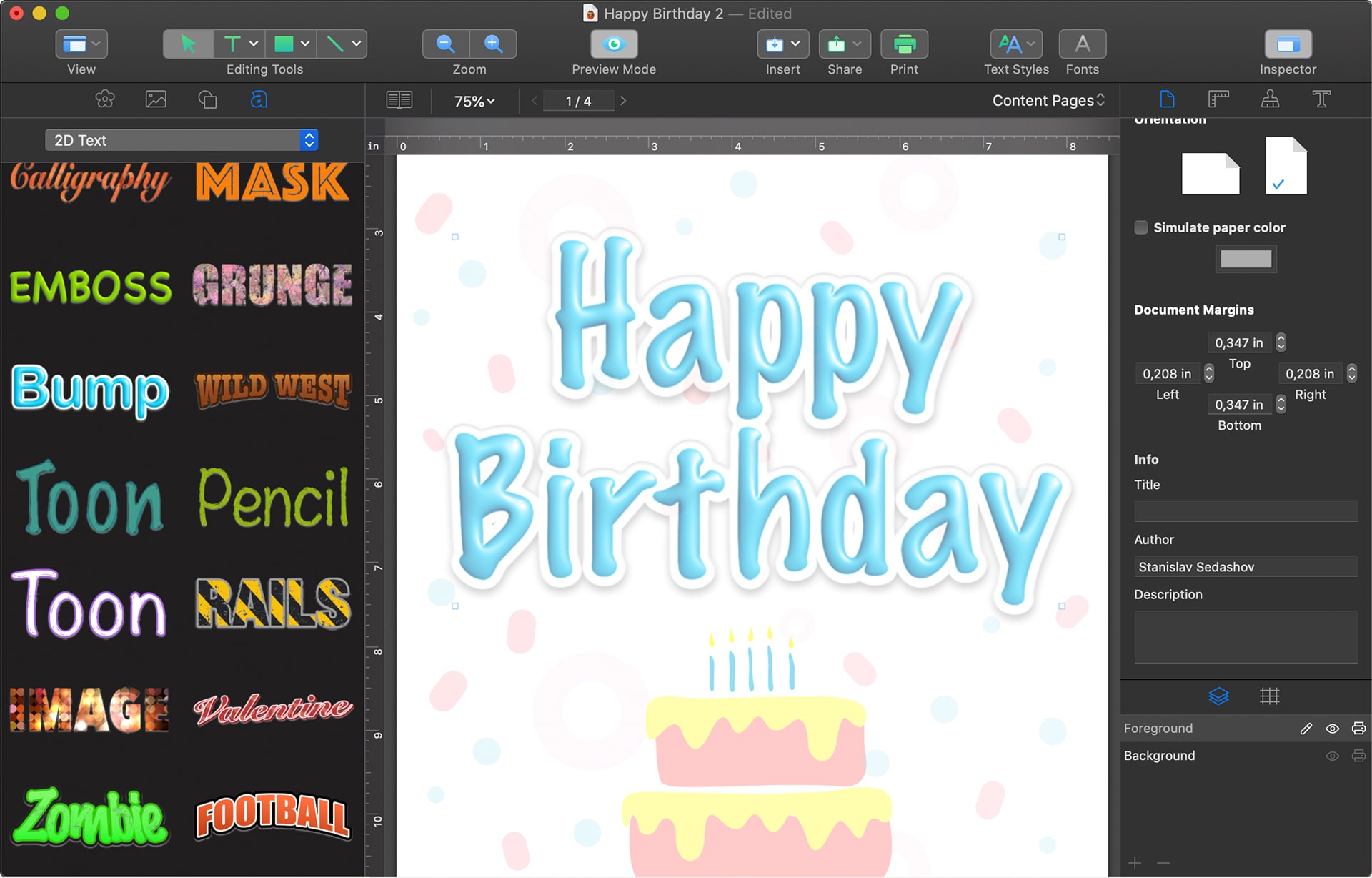Image resolution: width=1372 pixels, height=878 pixels.
Task: Show the Grid panel tab
Action: (1270, 696)
